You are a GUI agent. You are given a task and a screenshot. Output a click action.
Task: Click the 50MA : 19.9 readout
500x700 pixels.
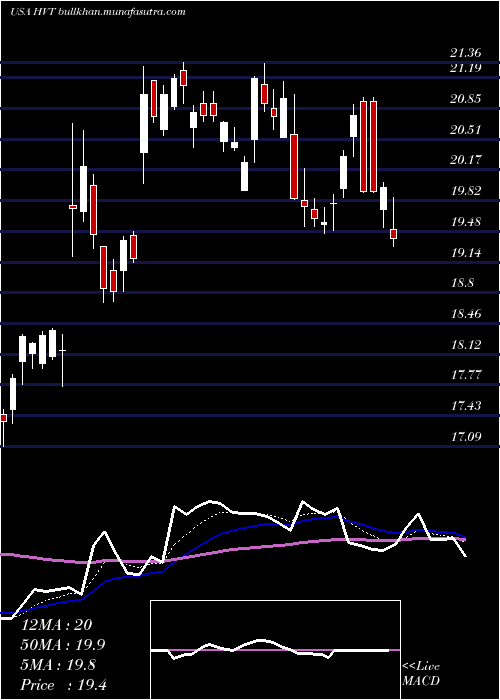tap(62, 645)
